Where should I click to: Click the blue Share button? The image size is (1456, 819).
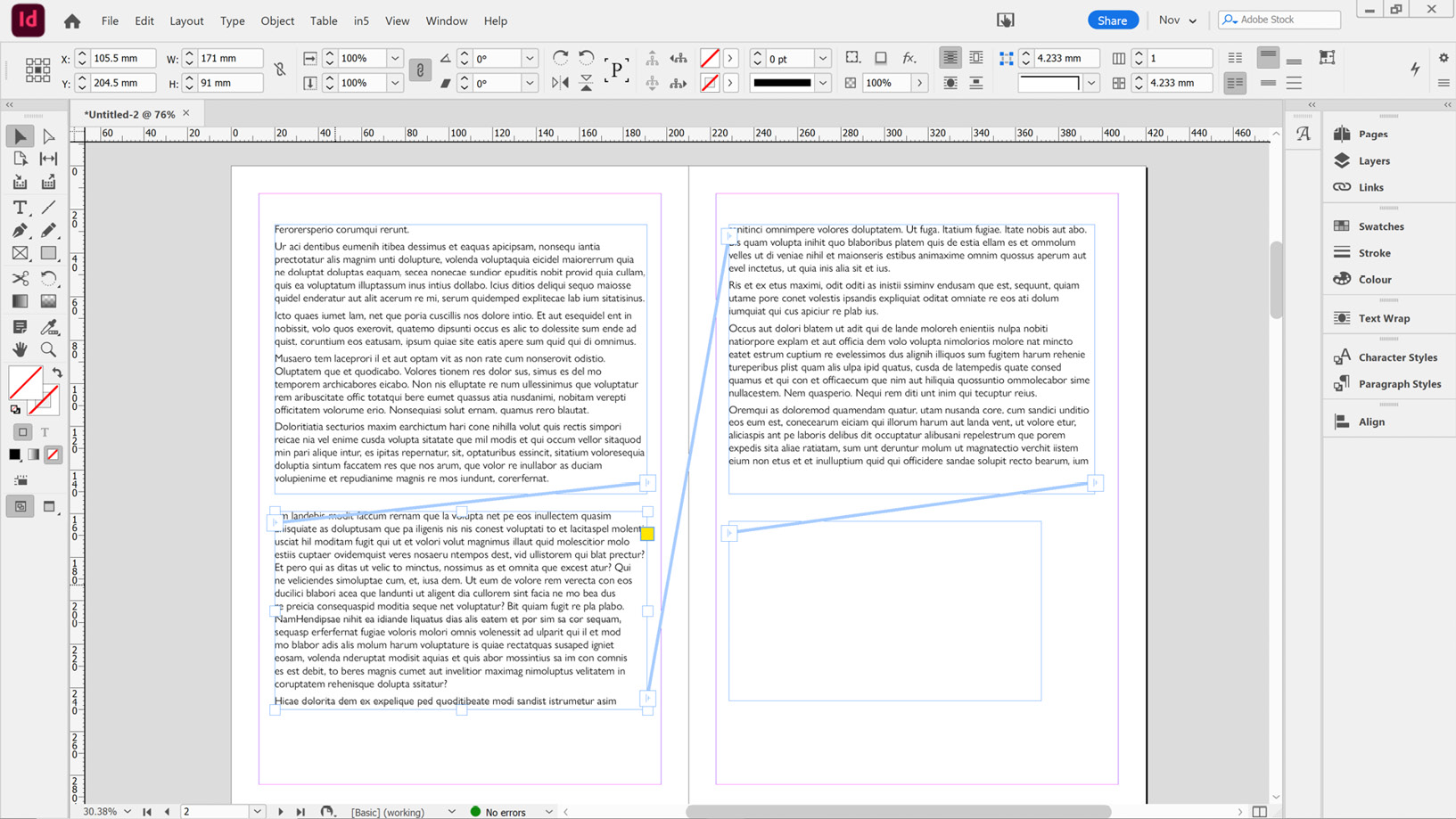pyautogui.click(x=1113, y=19)
